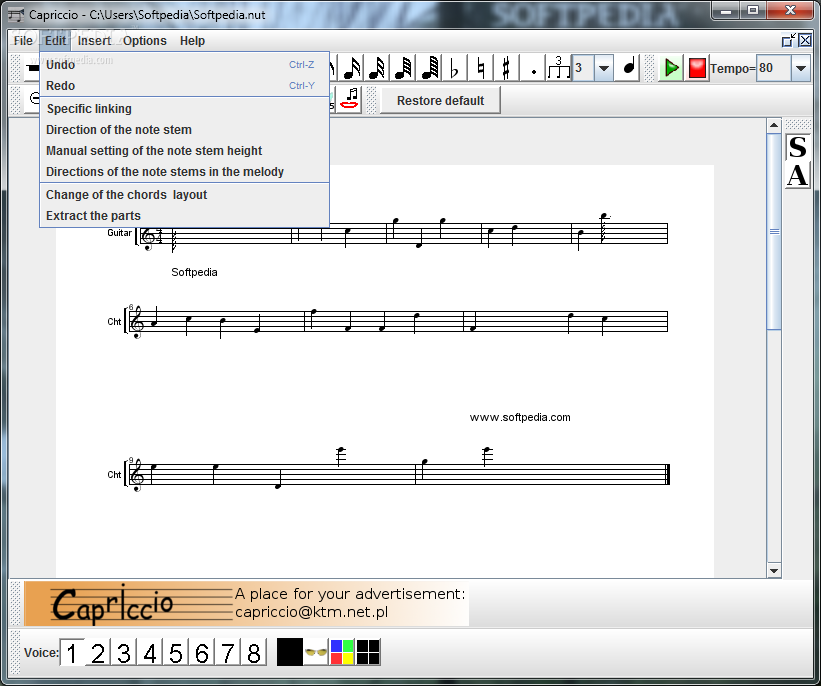Select the sixteenth note duration
This screenshot has width=821, height=686.
point(351,68)
